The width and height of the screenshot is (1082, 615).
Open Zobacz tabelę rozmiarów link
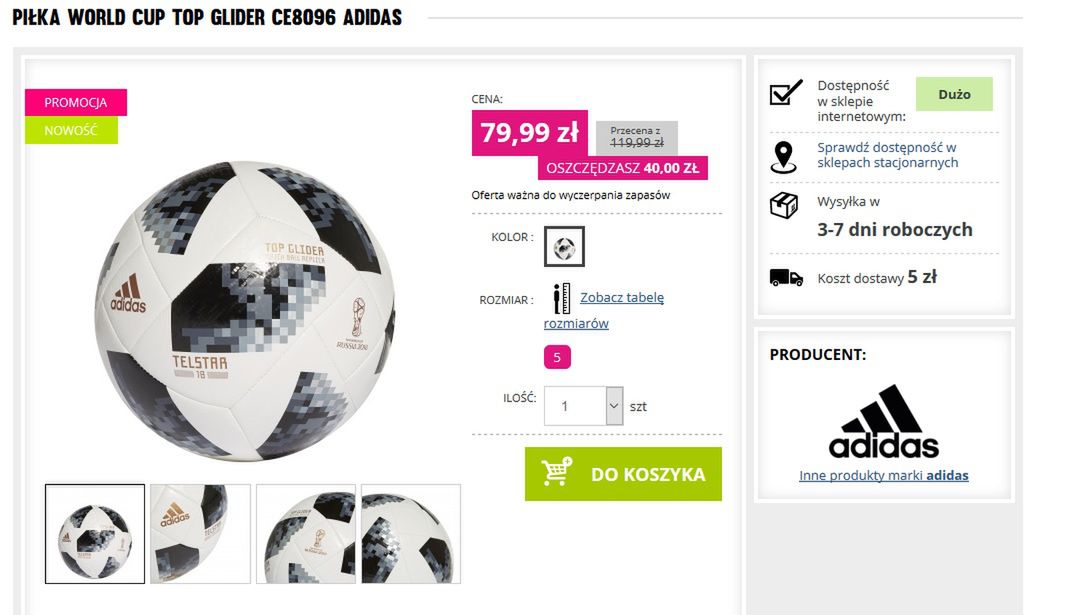pyautogui.click(x=604, y=310)
